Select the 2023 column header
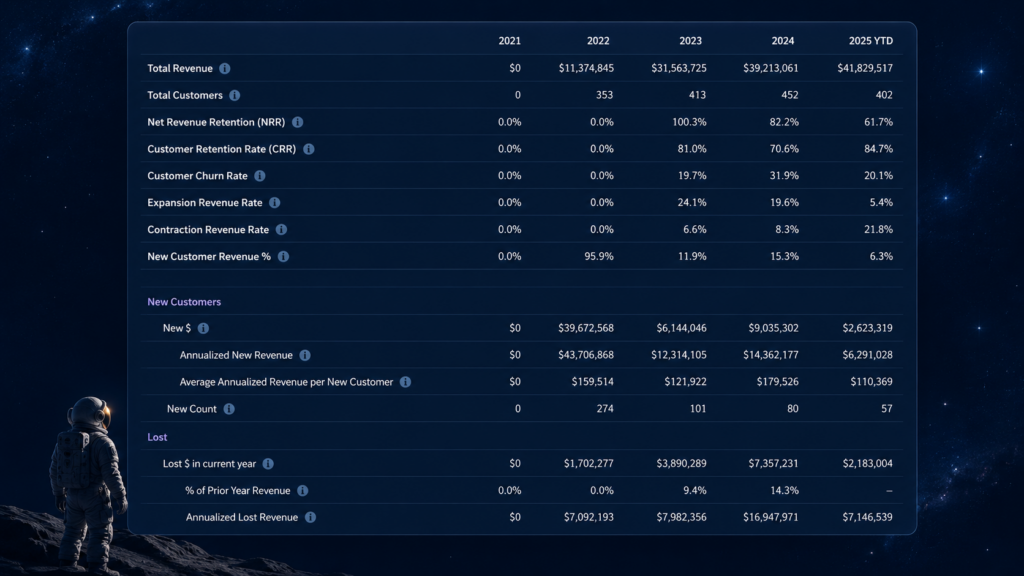Screen dimensions: 1024x576 click(690, 40)
